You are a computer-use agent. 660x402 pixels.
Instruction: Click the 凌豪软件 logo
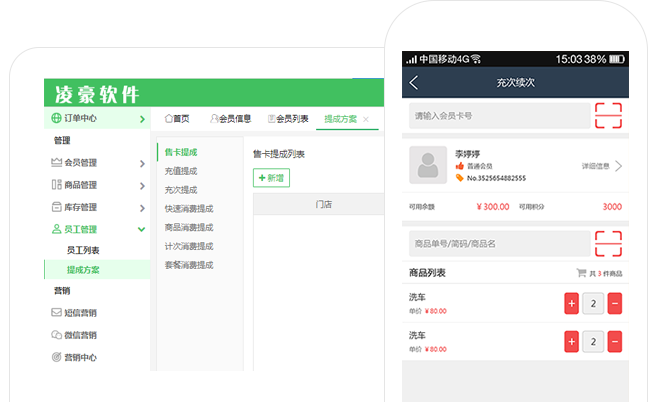(x=97, y=94)
